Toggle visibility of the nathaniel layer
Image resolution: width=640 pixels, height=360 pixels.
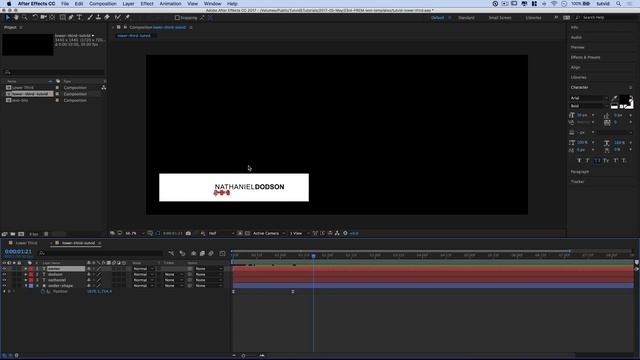click(x=4, y=280)
